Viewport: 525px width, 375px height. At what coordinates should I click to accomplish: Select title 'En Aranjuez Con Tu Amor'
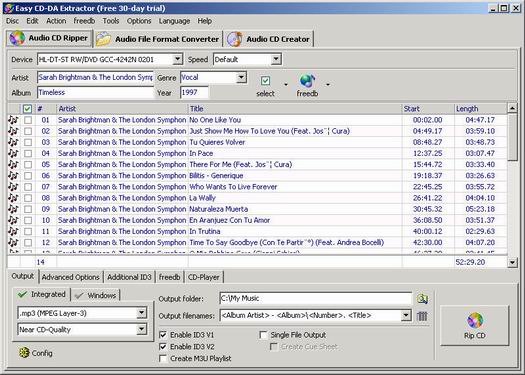point(230,220)
